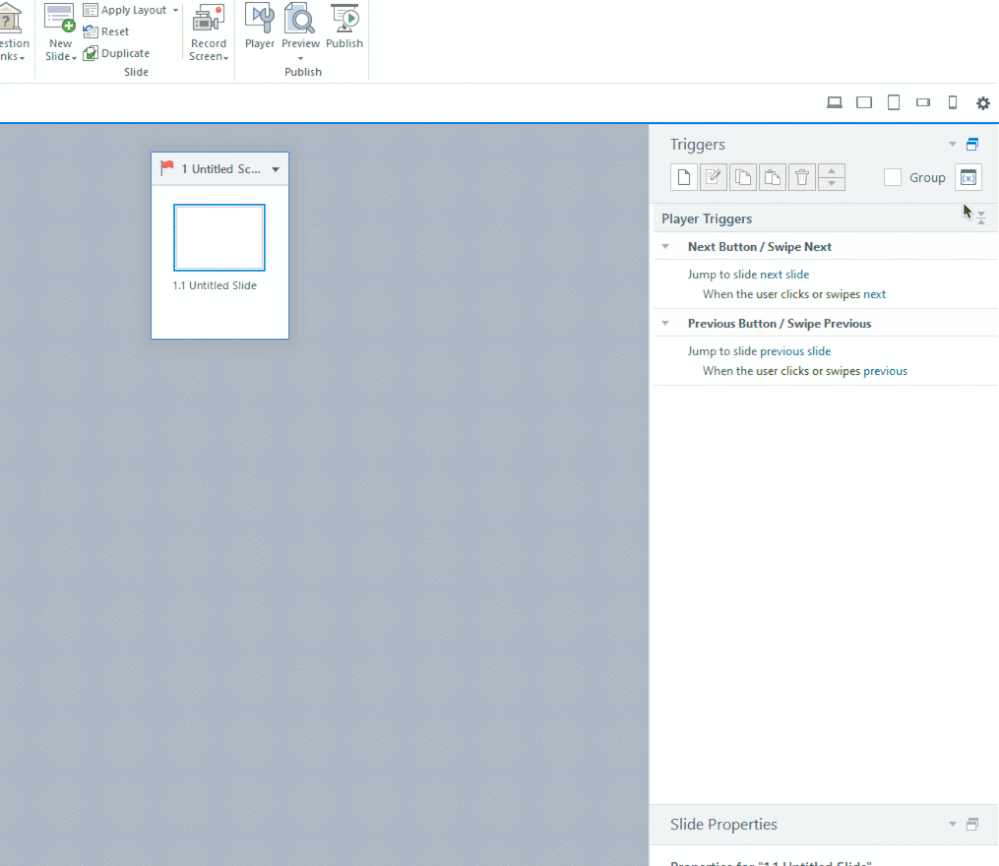Open the Untitled Scene dropdown arrow
999x866 pixels.
(x=275, y=170)
